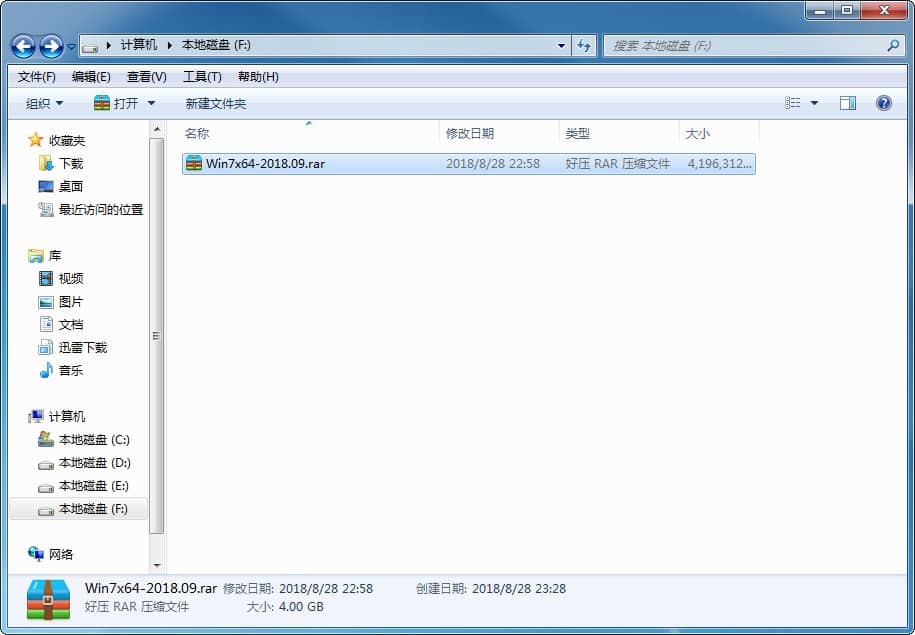Refresh the current folder view

pos(584,45)
